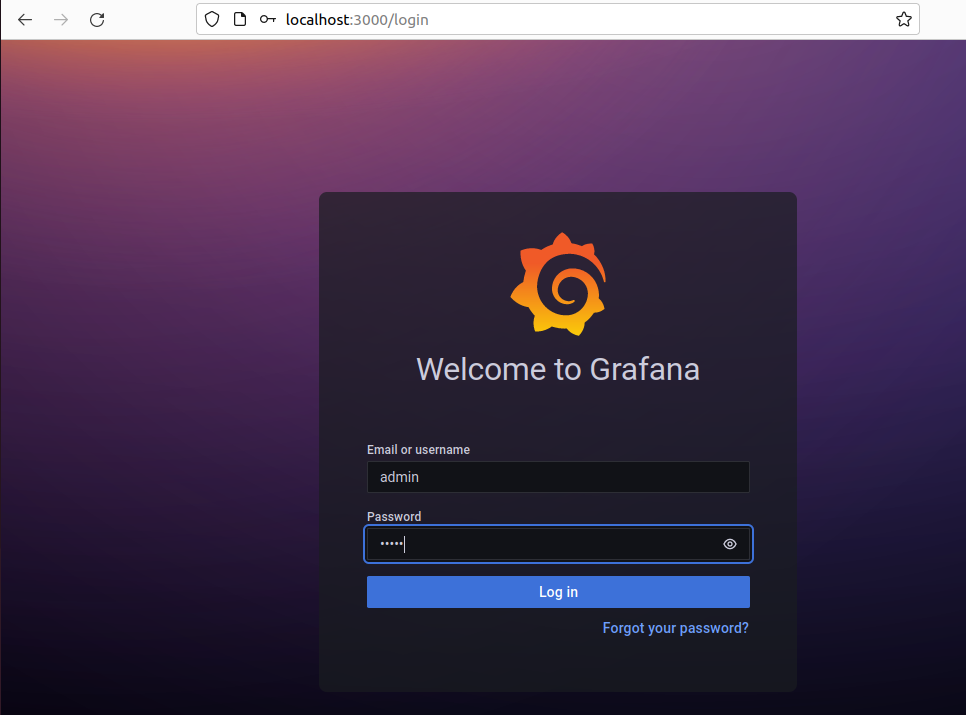966x715 pixels.
Task: Click the Welcome to Grafana heading
Action: [558, 370]
